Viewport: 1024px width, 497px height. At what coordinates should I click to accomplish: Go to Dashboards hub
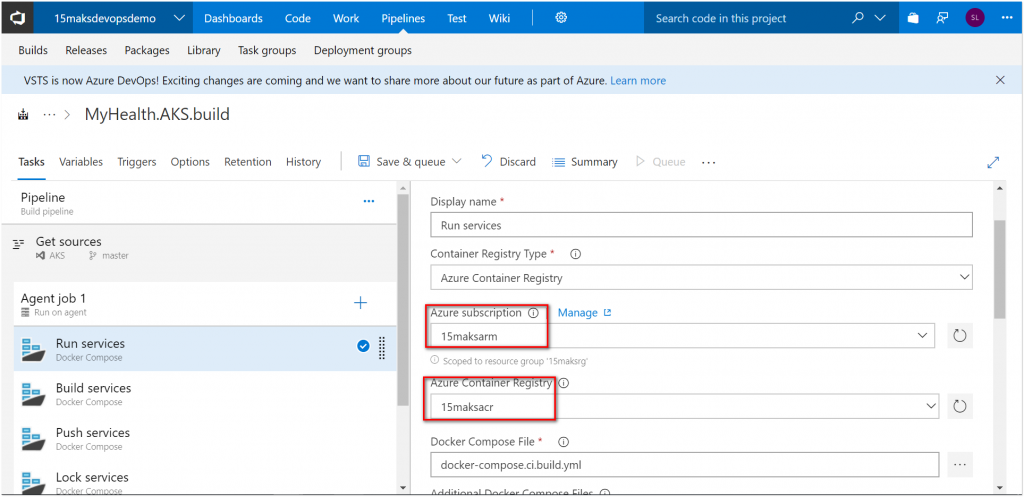(x=233, y=18)
